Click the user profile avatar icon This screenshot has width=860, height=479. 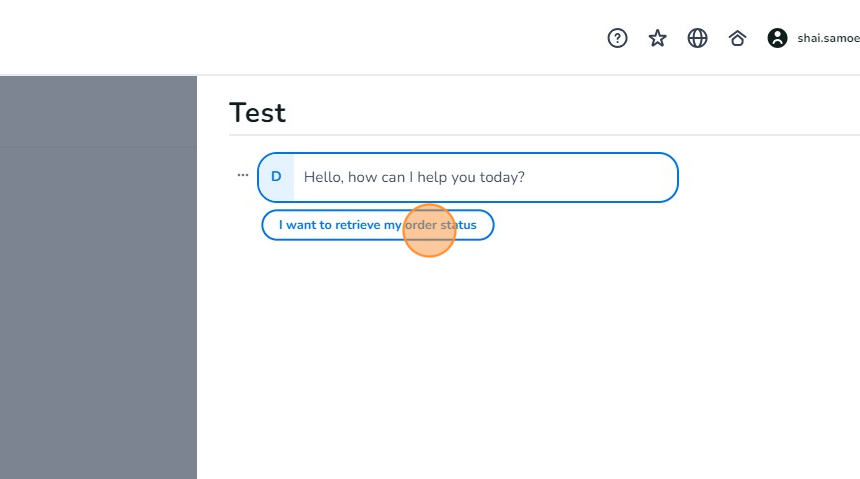coord(777,38)
